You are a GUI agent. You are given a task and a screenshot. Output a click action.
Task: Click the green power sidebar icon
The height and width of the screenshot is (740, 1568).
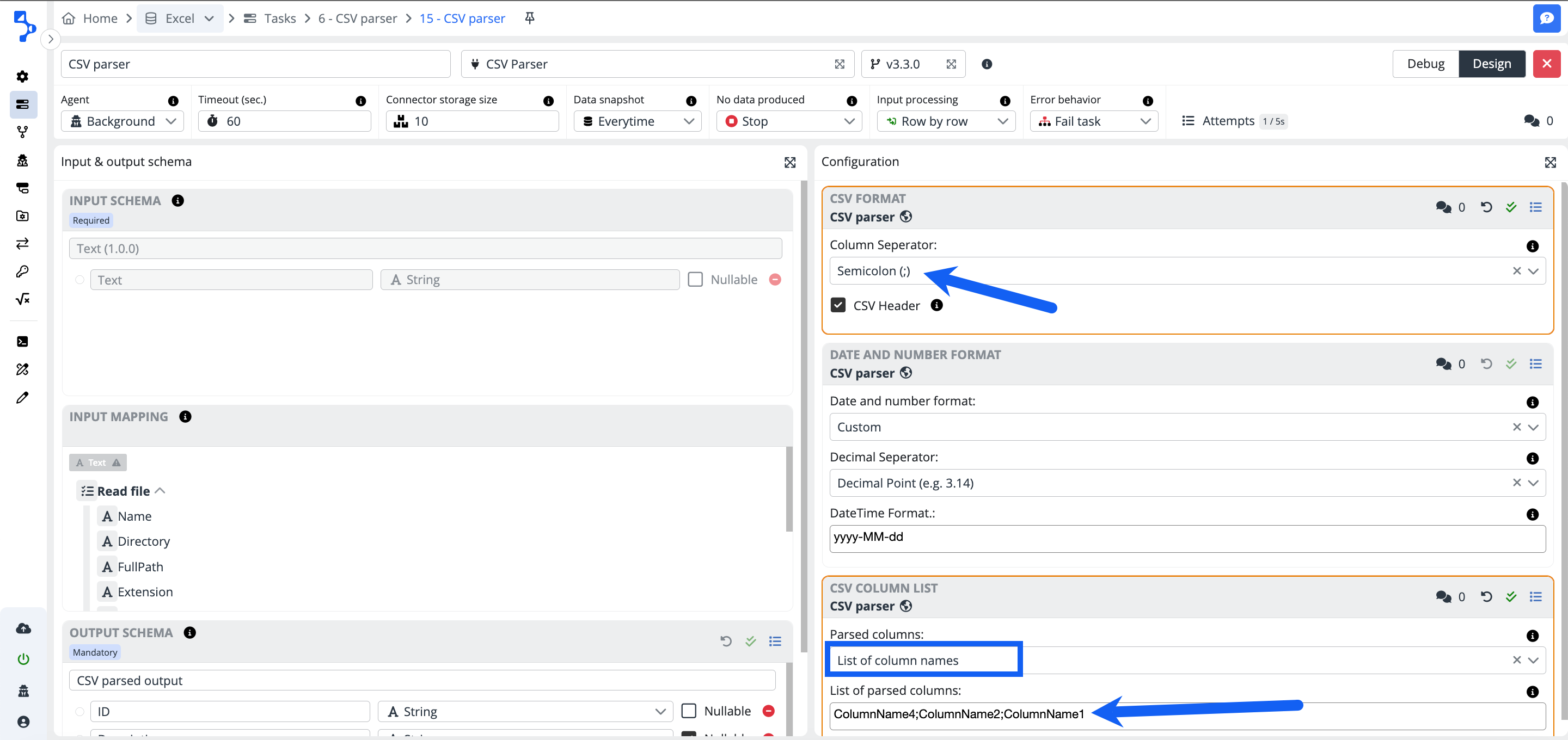tap(23, 658)
